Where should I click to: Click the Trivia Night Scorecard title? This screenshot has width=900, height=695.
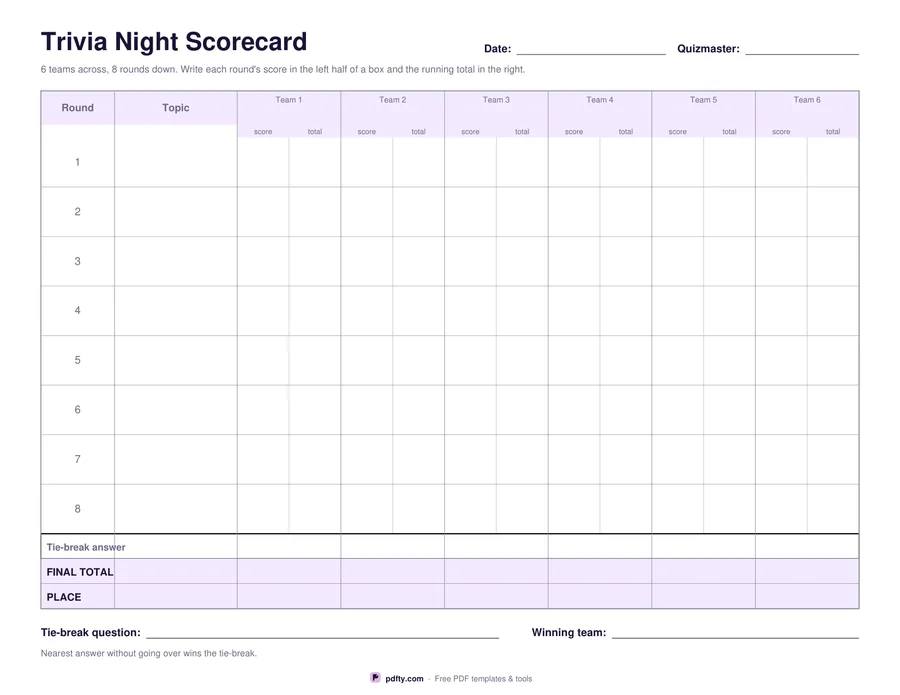[x=174, y=41]
